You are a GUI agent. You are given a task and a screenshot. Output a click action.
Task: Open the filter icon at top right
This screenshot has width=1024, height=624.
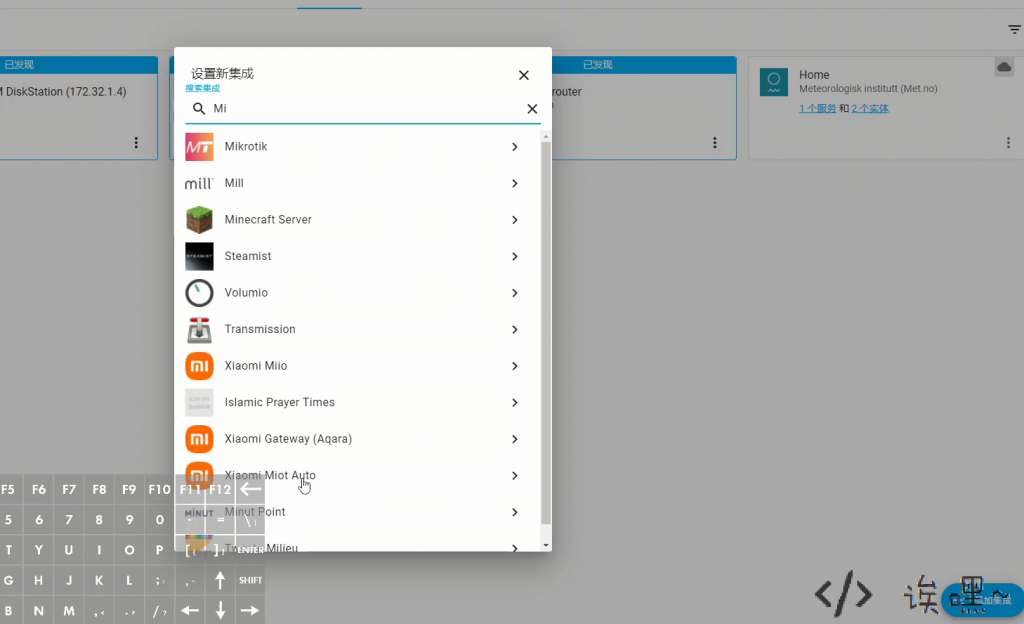tap(1014, 29)
